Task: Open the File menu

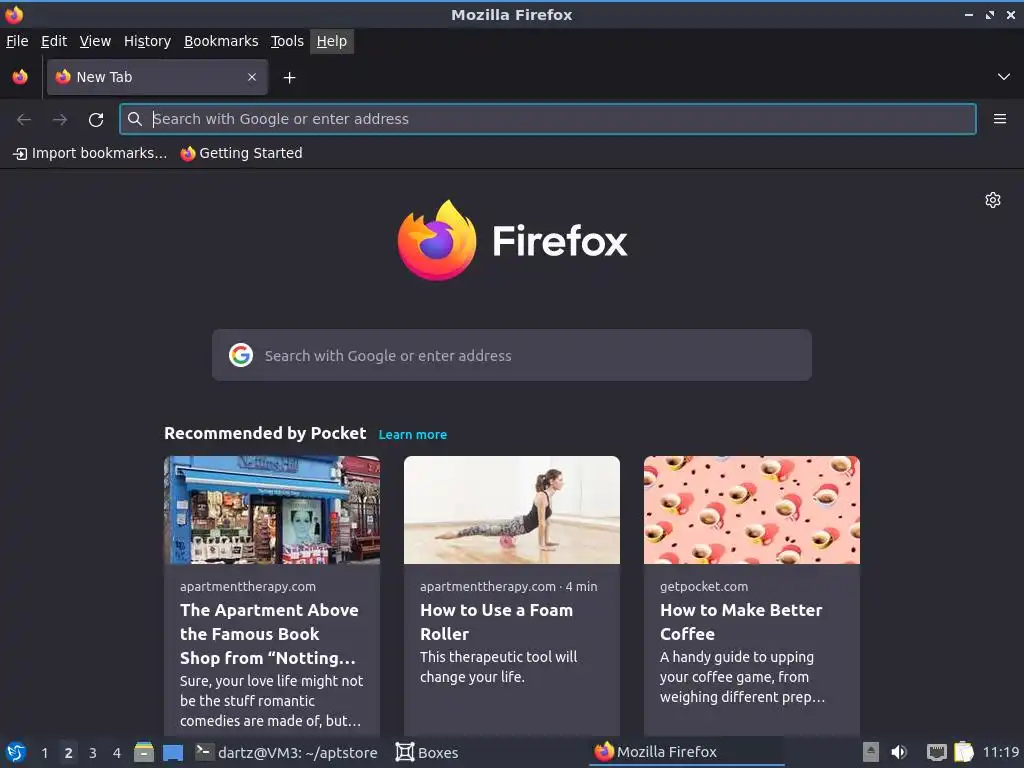Action: (x=17, y=41)
